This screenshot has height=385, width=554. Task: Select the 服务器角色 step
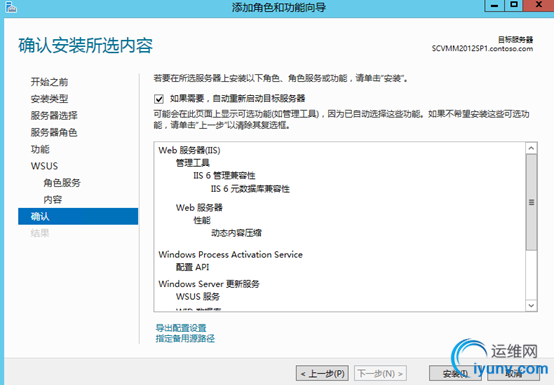[54, 132]
